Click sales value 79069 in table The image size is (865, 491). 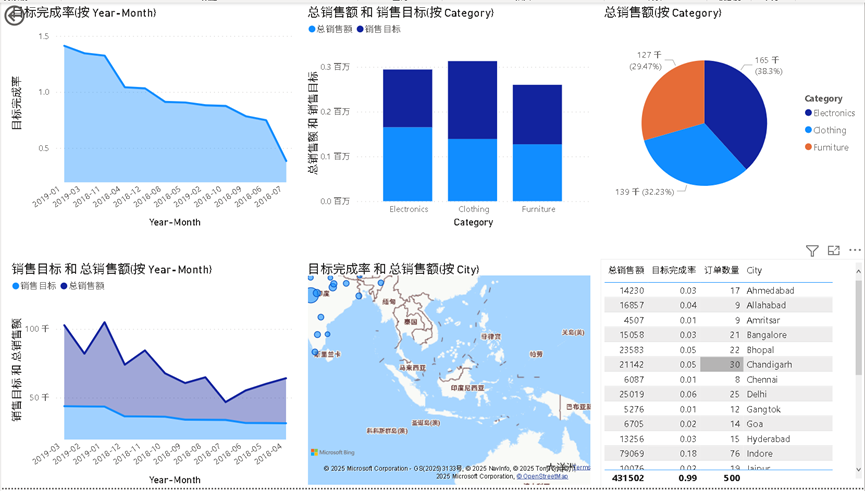pos(632,453)
